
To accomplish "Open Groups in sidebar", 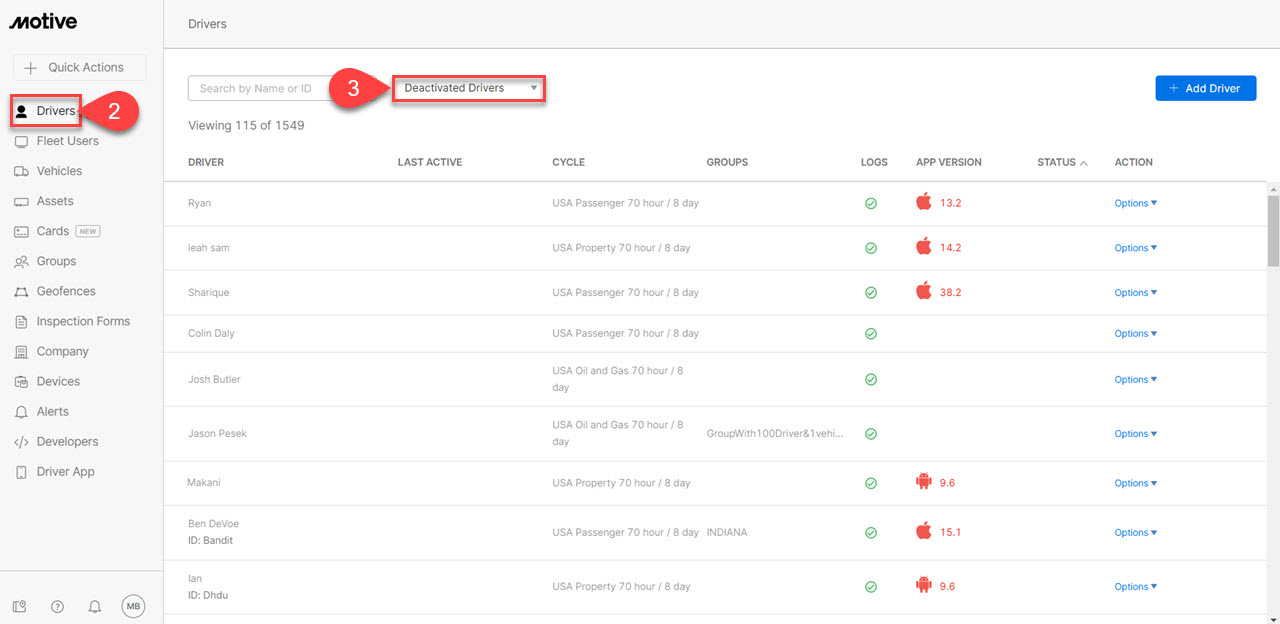I will tap(56, 261).
